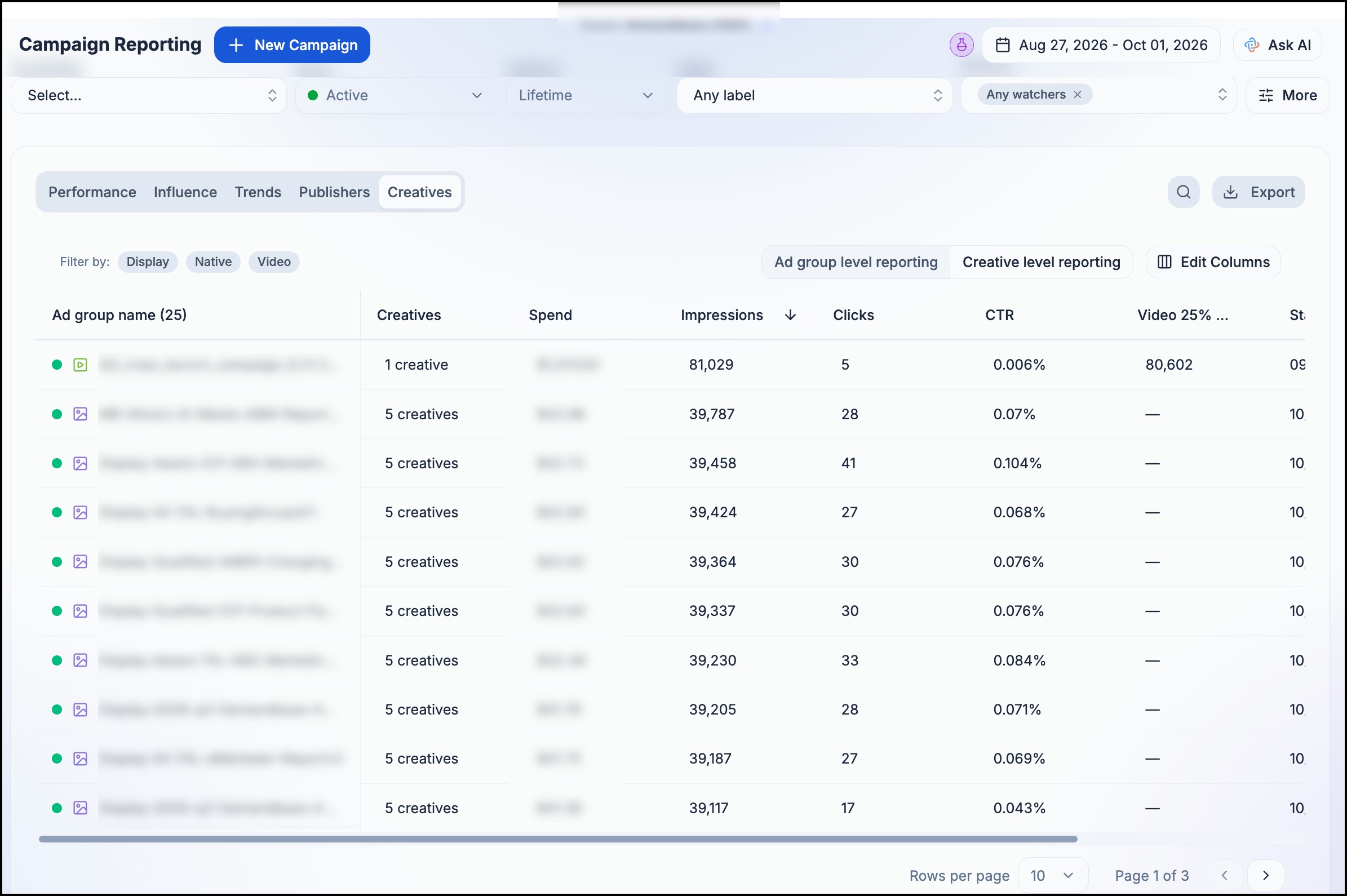1347x896 pixels.
Task: Go to the previous page arrow
Action: point(1224,875)
